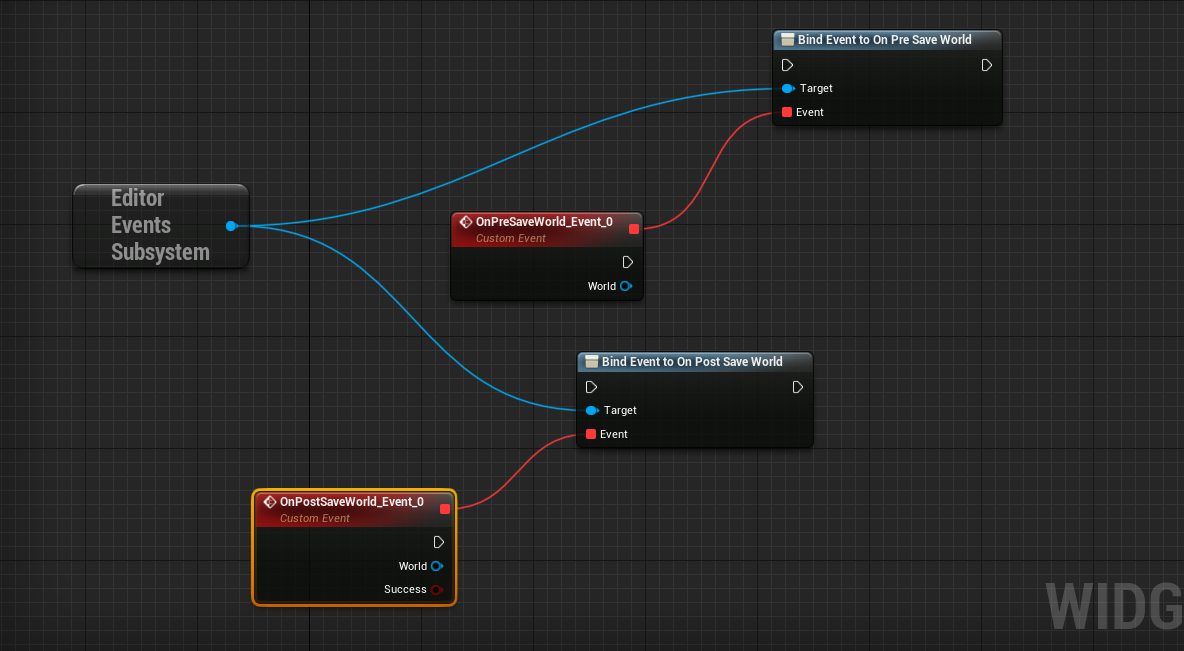Click the red Event pin on Bind Event to On Pre Save World

pyautogui.click(x=786, y=112)
